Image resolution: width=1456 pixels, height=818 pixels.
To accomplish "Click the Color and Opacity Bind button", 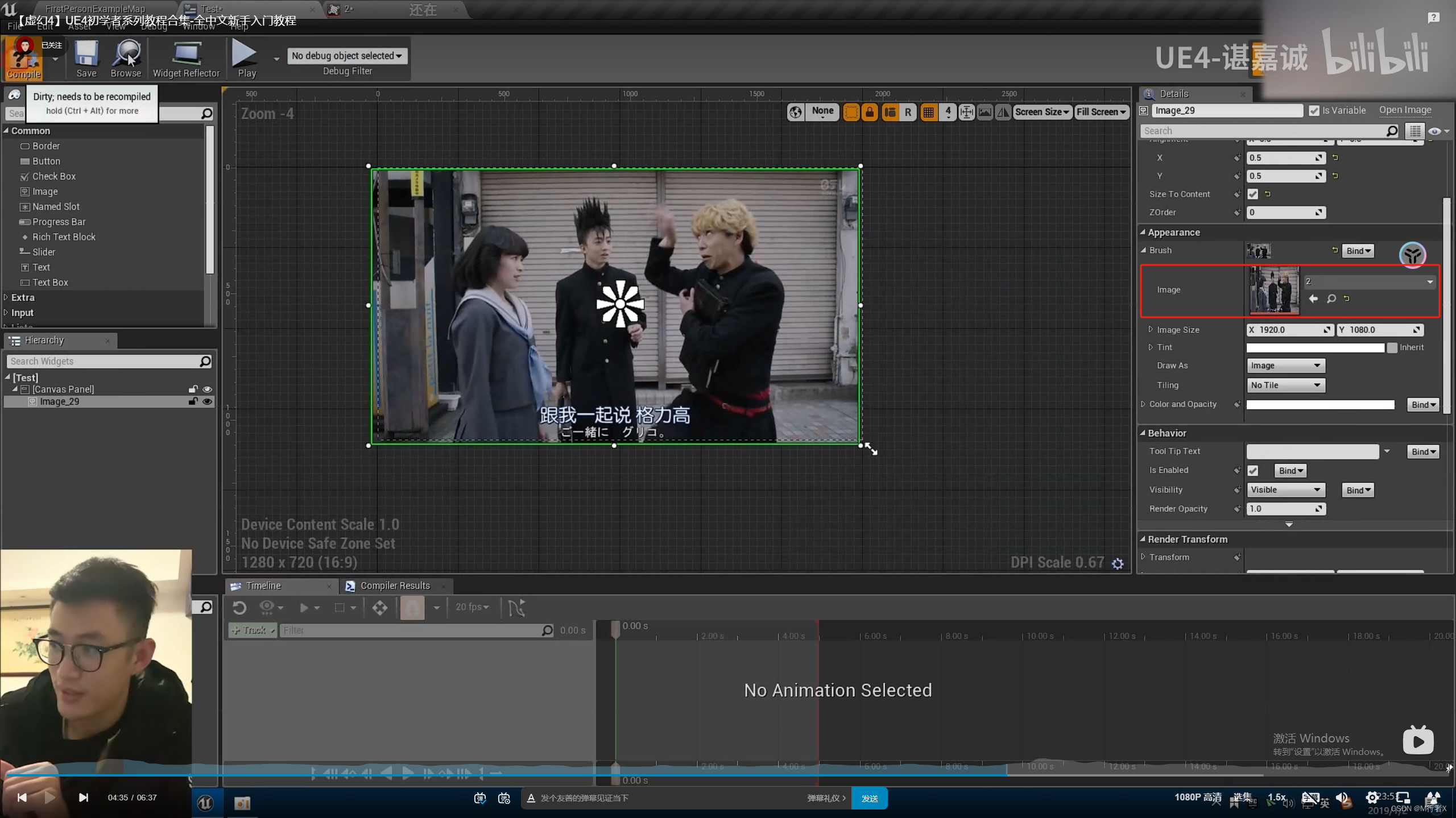I will [1423, 405].
